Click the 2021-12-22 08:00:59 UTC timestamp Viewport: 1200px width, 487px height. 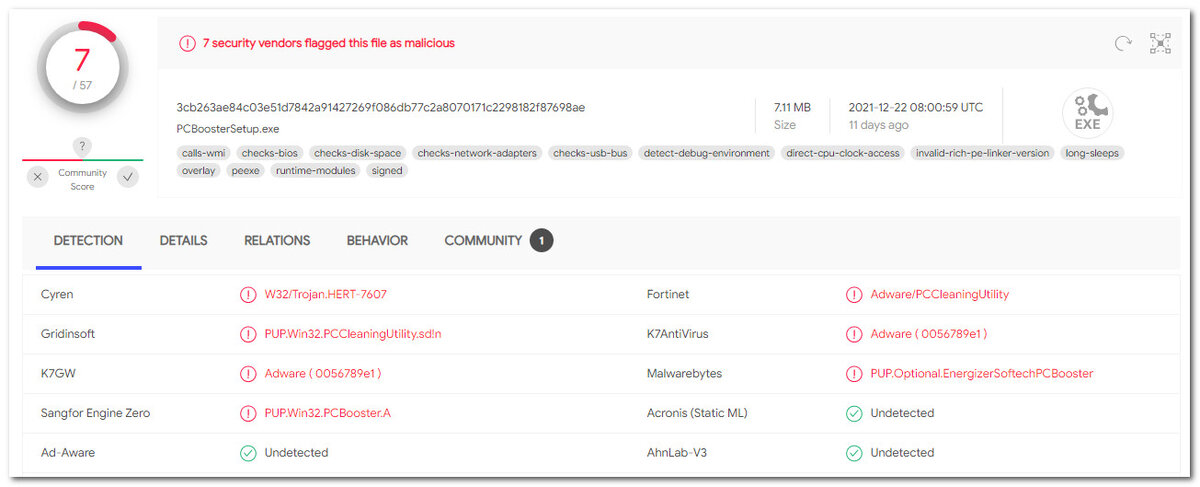pos(916,107)
